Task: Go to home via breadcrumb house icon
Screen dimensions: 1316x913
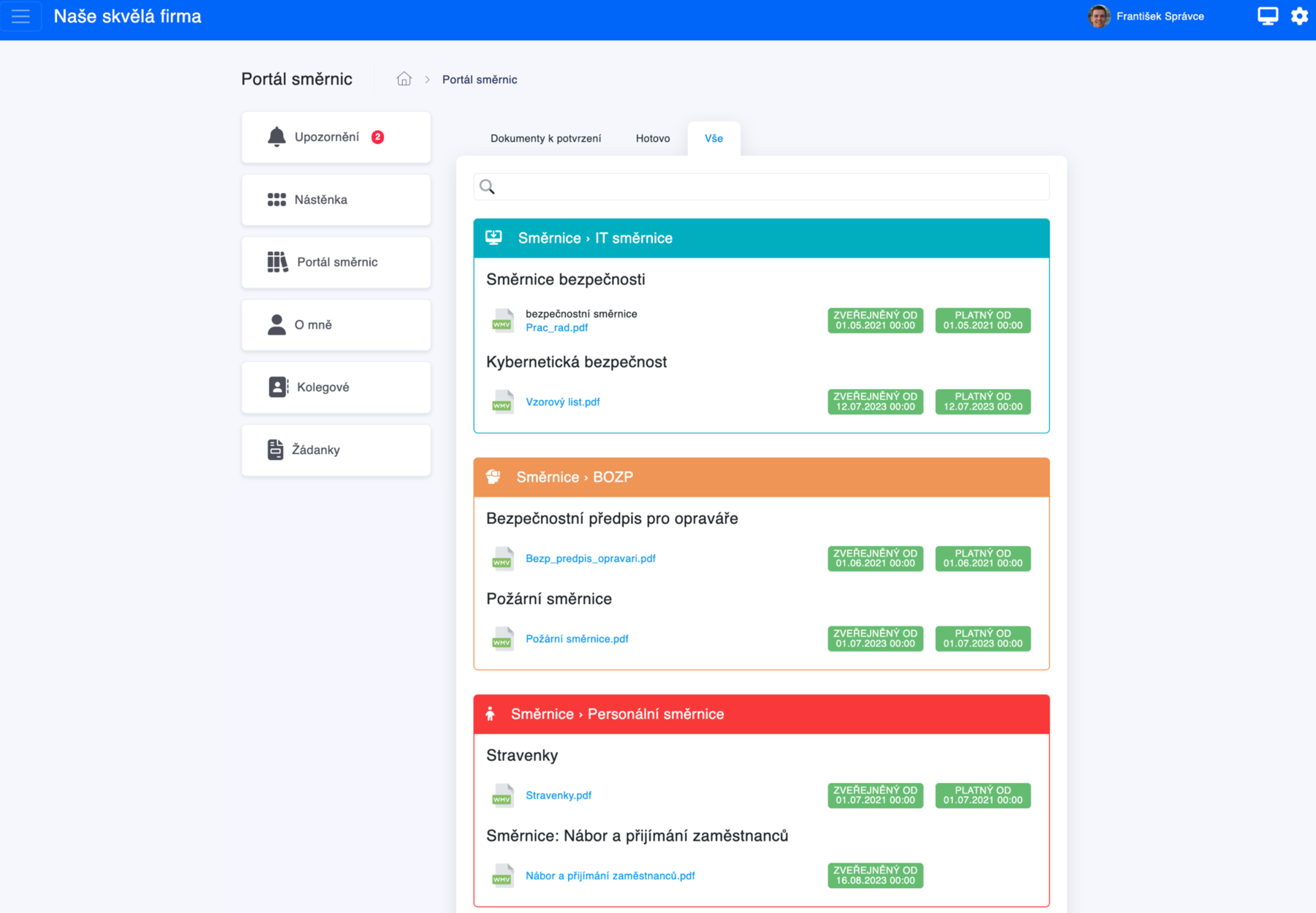Action: pyautogui.click(x=404, y=79)
